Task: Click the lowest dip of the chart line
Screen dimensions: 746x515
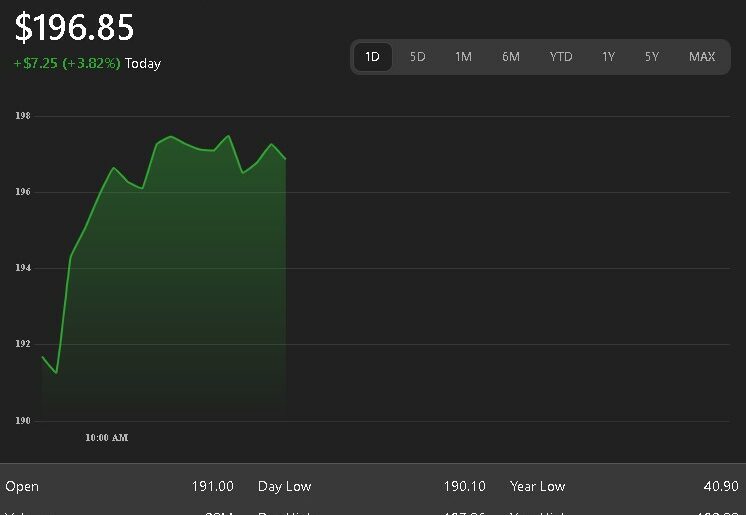Action: pyautogui.click(x=56, y=372)
